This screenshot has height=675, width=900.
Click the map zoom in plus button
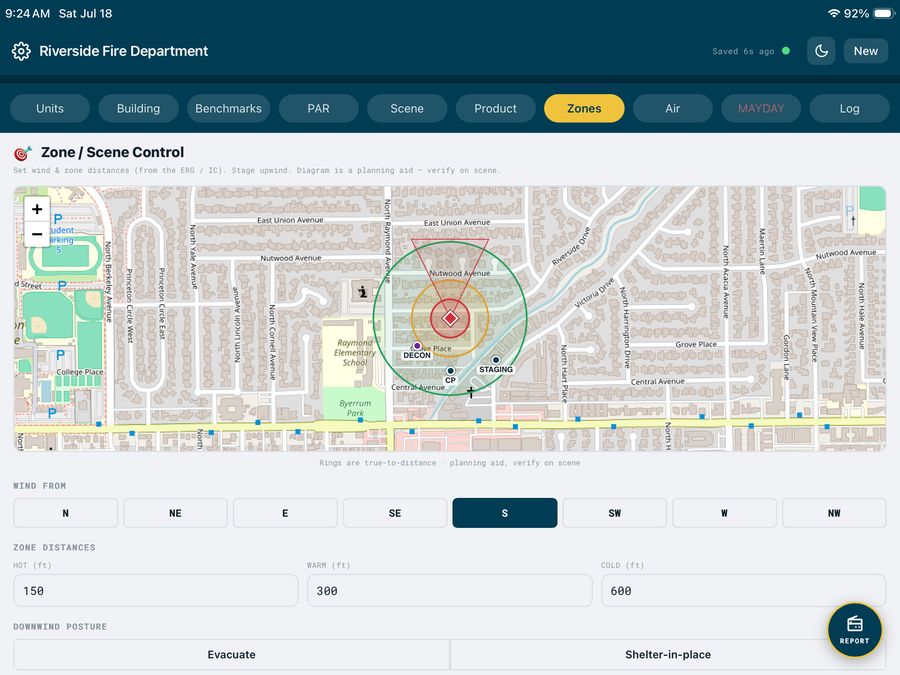[x=37, y=209]
